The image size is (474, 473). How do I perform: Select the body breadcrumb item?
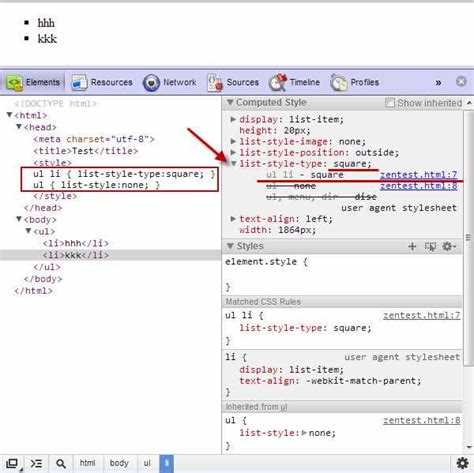119,463
